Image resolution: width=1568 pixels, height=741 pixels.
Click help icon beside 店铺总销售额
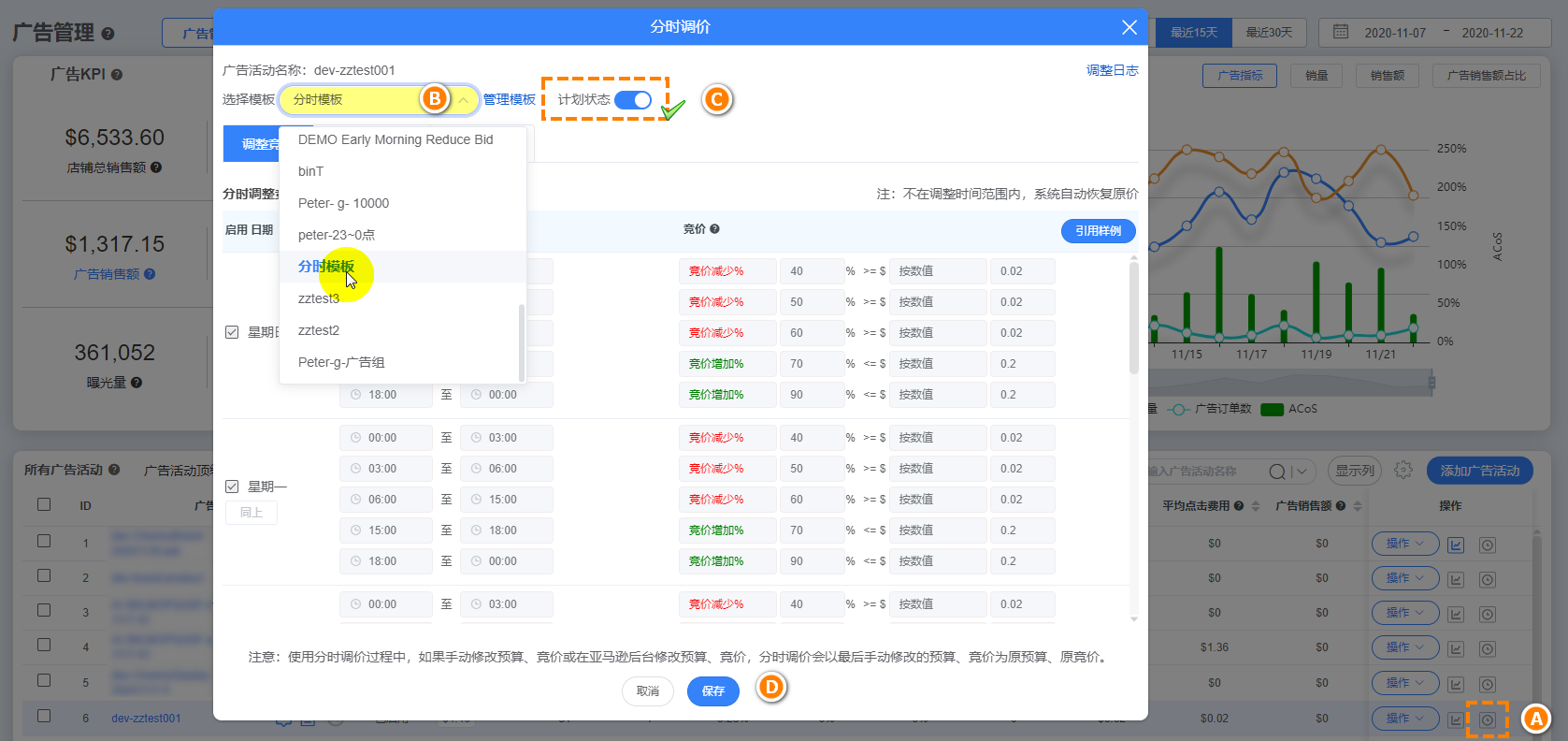point(156,167)
